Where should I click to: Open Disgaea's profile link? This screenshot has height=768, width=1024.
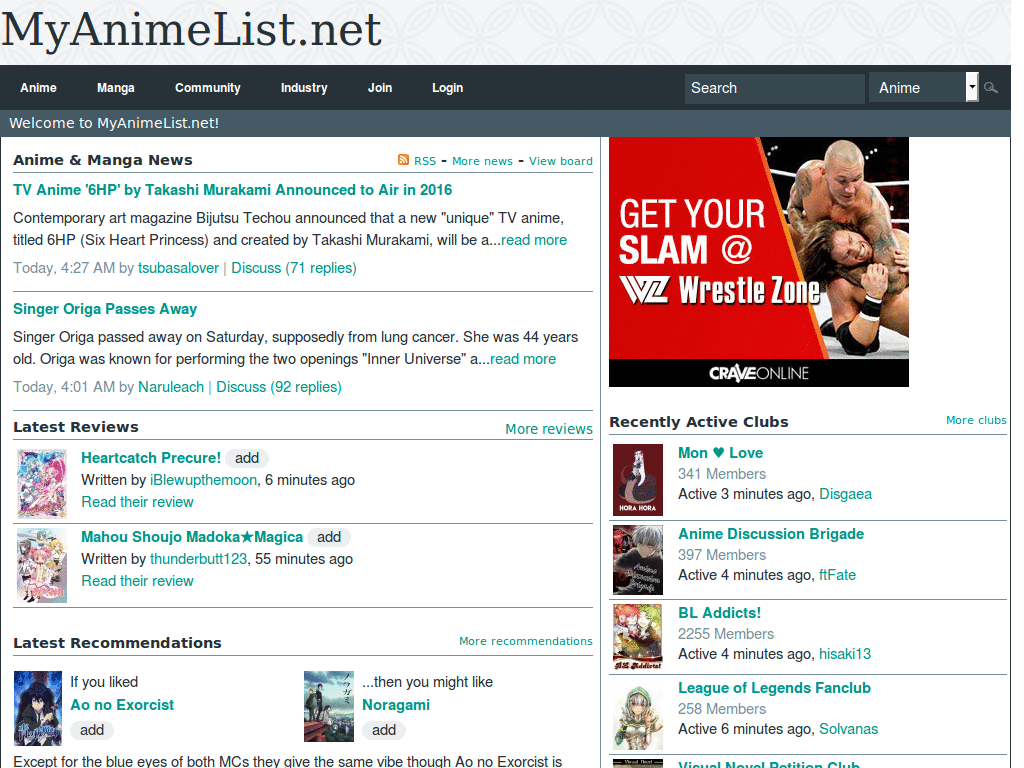coord(846,494)
